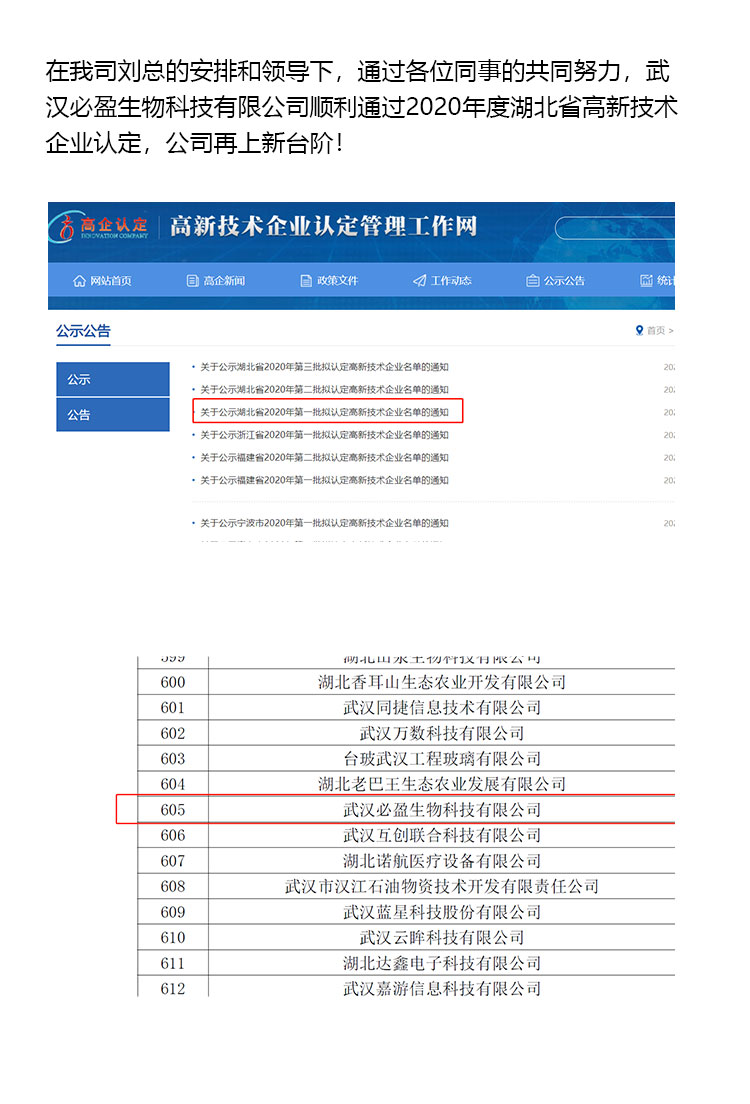
Task: Click the icon beside 公示公告 in navbar
Action: (533, 281)
